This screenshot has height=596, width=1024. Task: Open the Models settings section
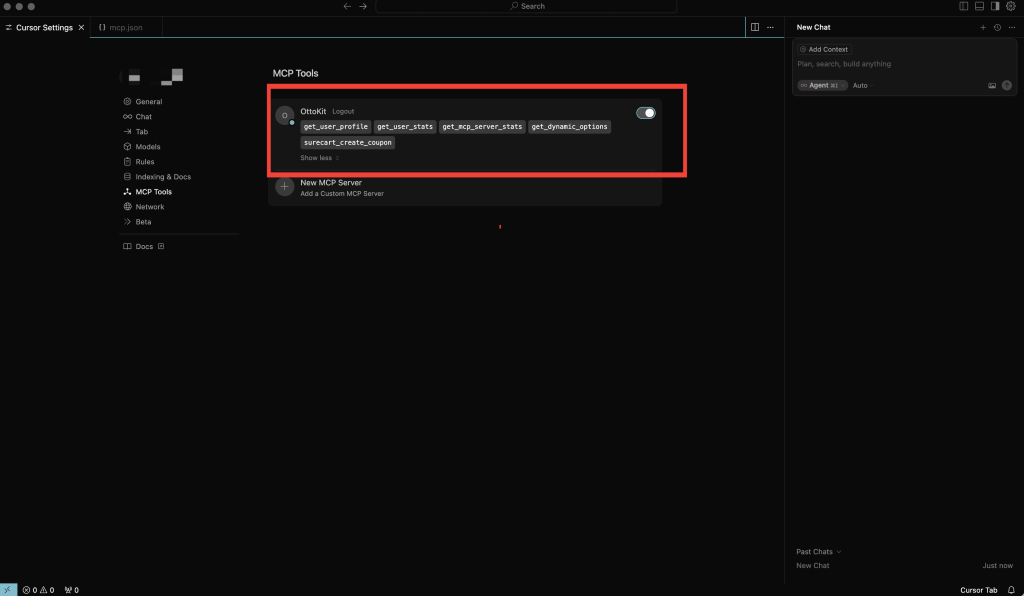pyautogui.click(x=147, y=147)
